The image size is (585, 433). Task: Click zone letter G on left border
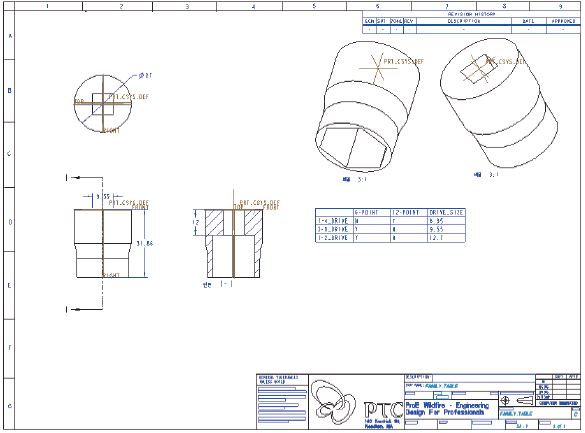[x=10, y=405]
